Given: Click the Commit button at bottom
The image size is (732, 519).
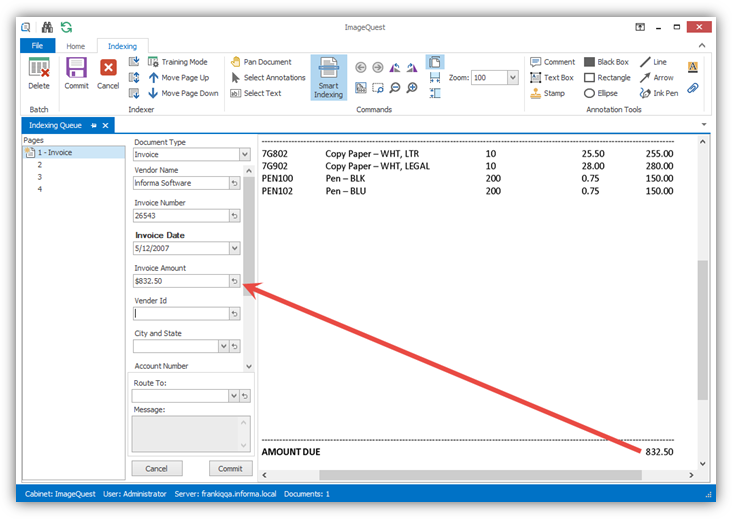Looking at the screenshot, I should (230, 469).
